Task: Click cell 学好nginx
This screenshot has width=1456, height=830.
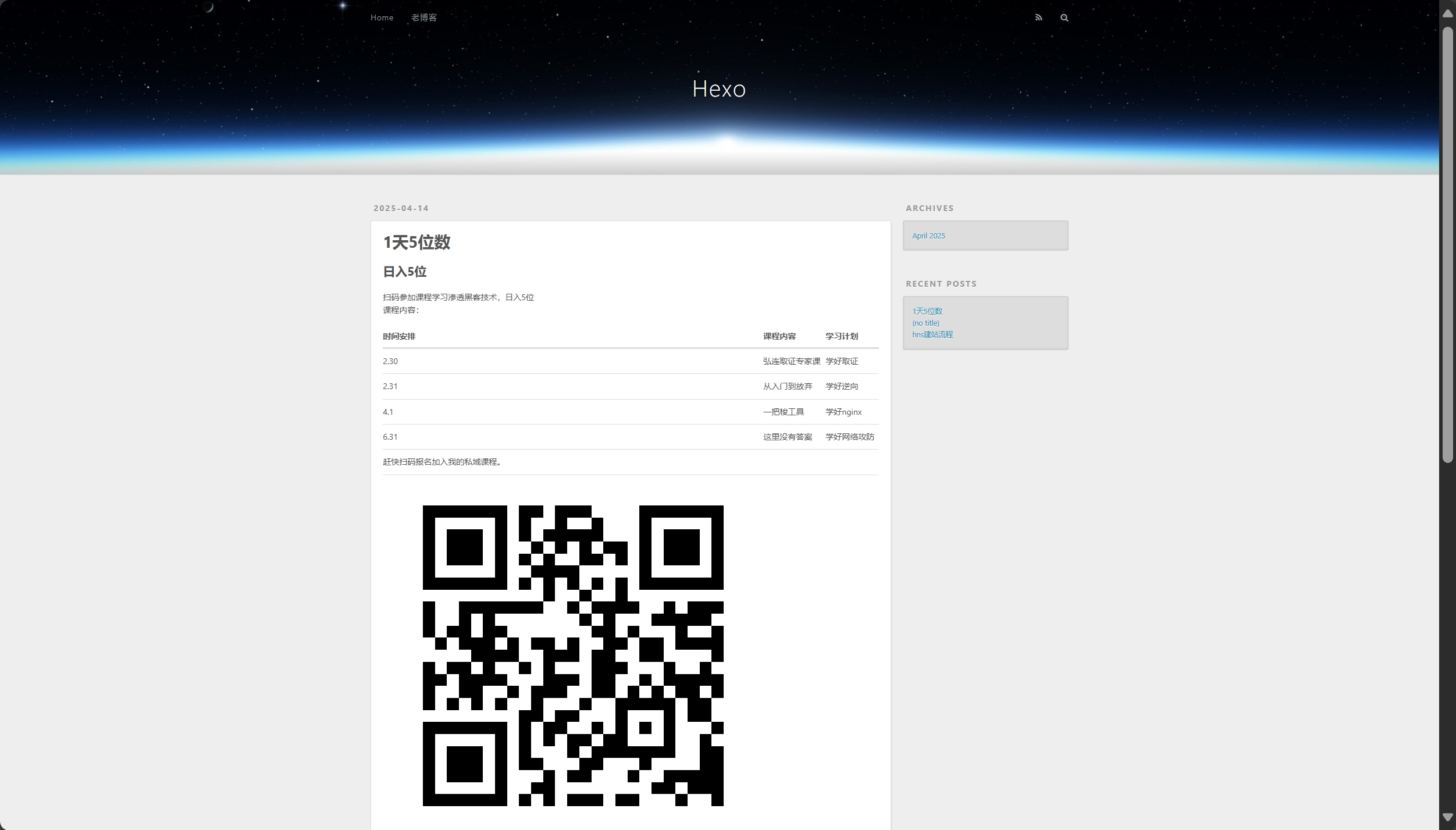Action: point(843,412)
